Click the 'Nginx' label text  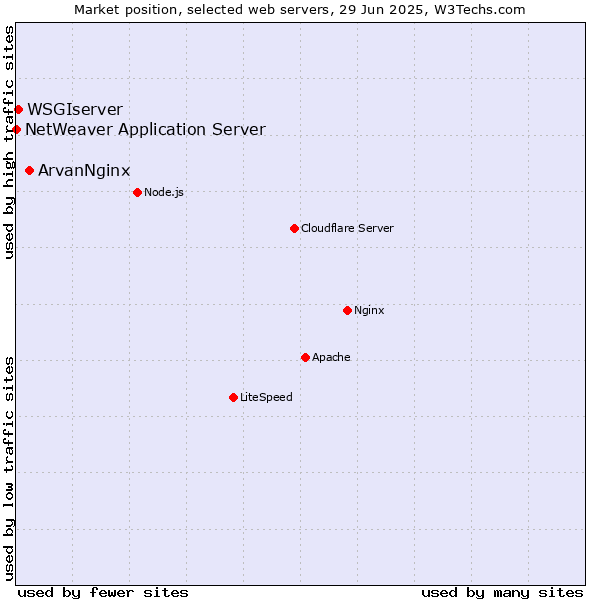(369, 310)
